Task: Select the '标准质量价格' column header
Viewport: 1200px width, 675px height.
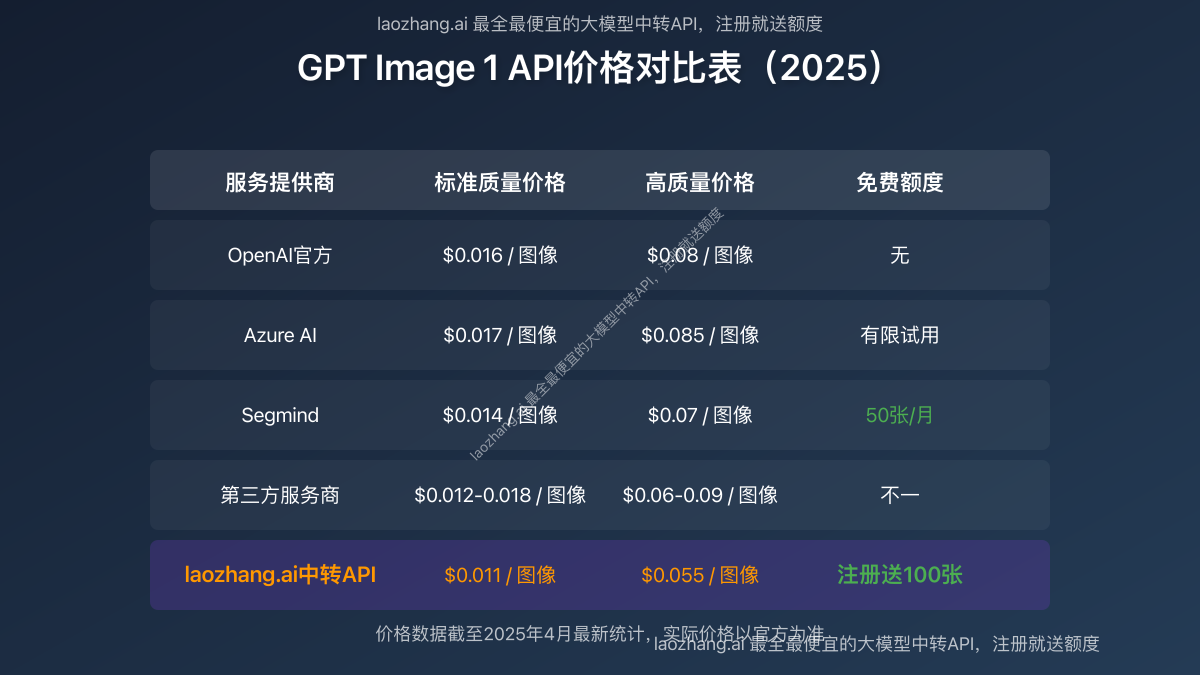Action: pyautogui.click(x=500, y=182)
